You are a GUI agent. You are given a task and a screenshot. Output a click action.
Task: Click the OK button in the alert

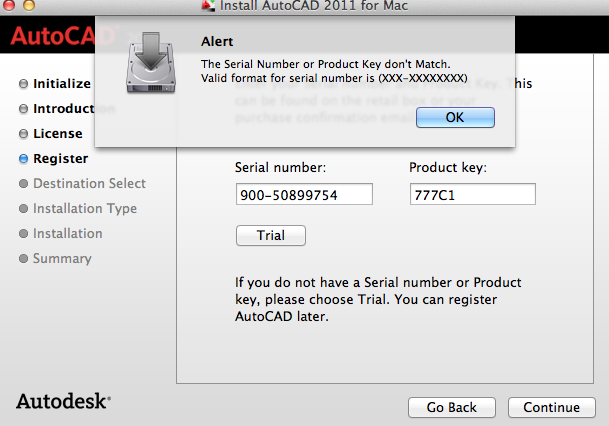click(x=455, y=117)
